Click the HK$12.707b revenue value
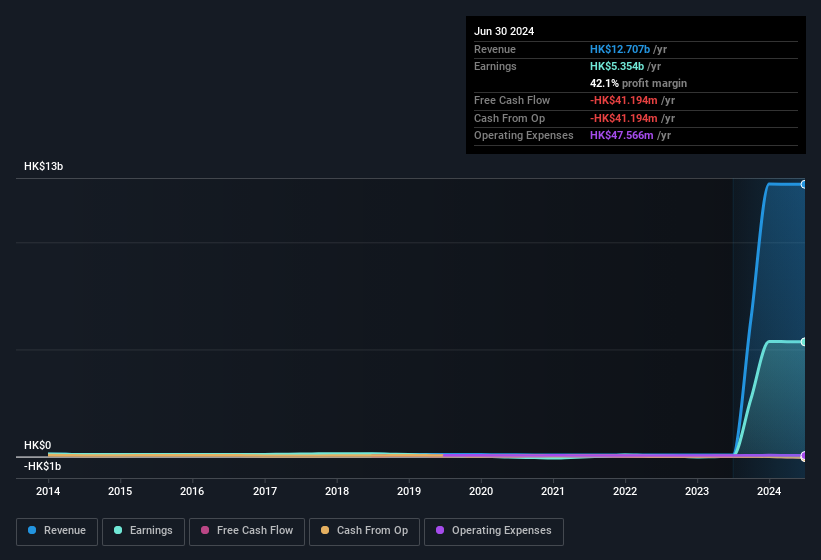Screen dimensions: 821x560 [620, 49]
